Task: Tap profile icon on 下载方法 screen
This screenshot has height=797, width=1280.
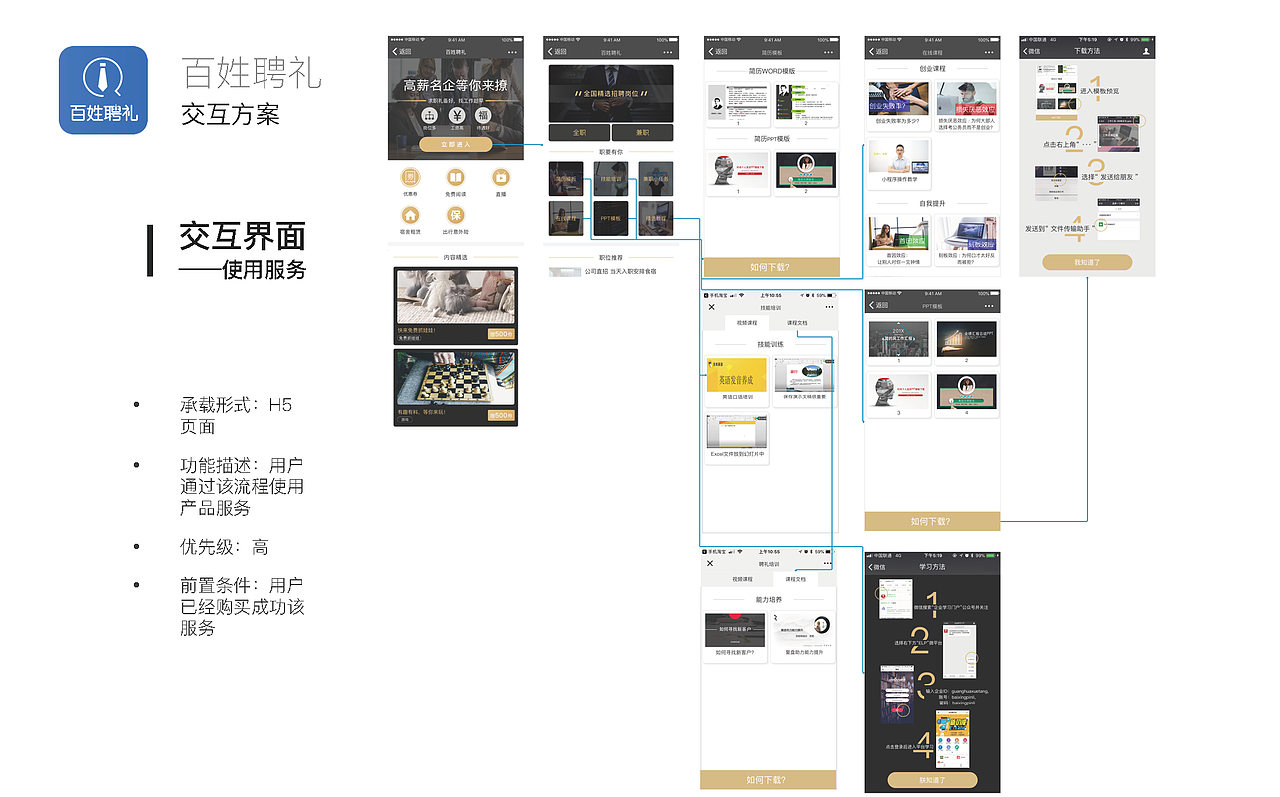Action: [x=1146, y=50]
